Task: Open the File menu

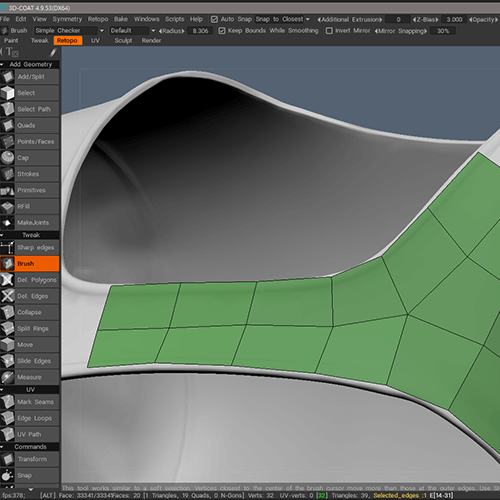Action: [5, 19]
